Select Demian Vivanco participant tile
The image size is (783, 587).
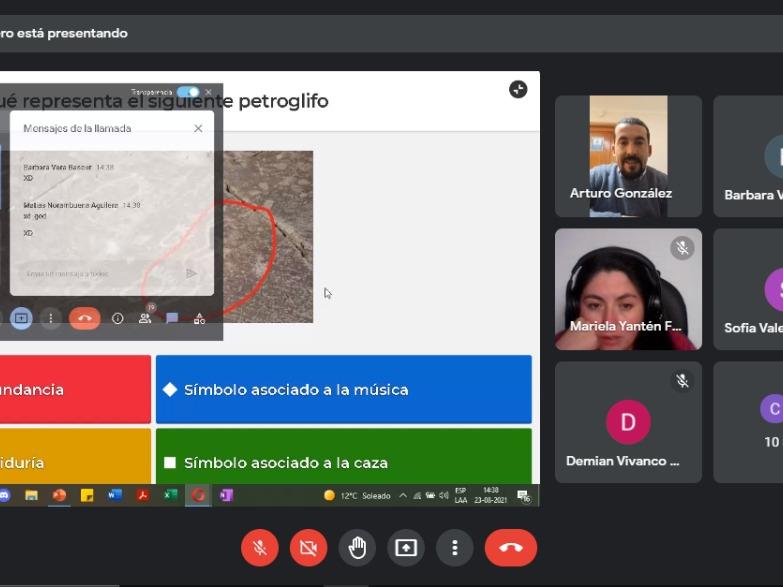coord(628,422)
